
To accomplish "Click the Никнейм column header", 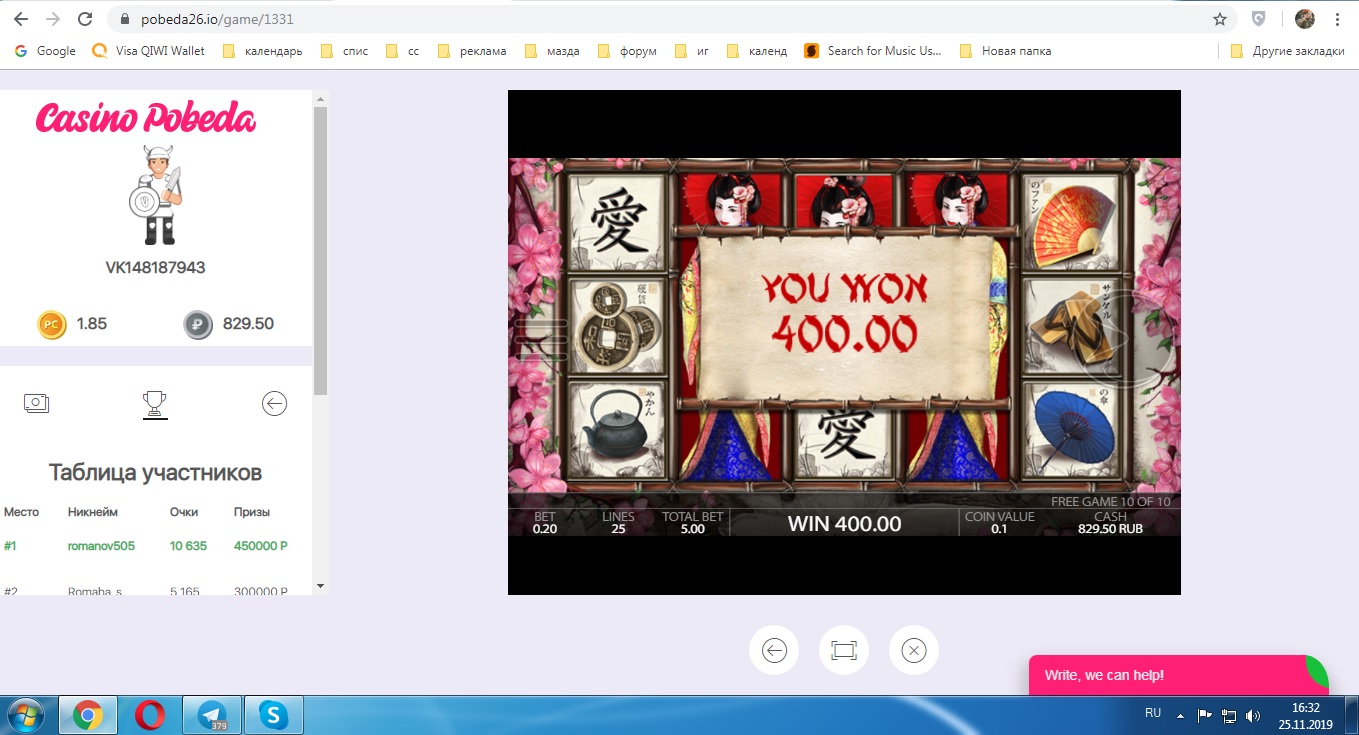I will click(x=93, y=512).
